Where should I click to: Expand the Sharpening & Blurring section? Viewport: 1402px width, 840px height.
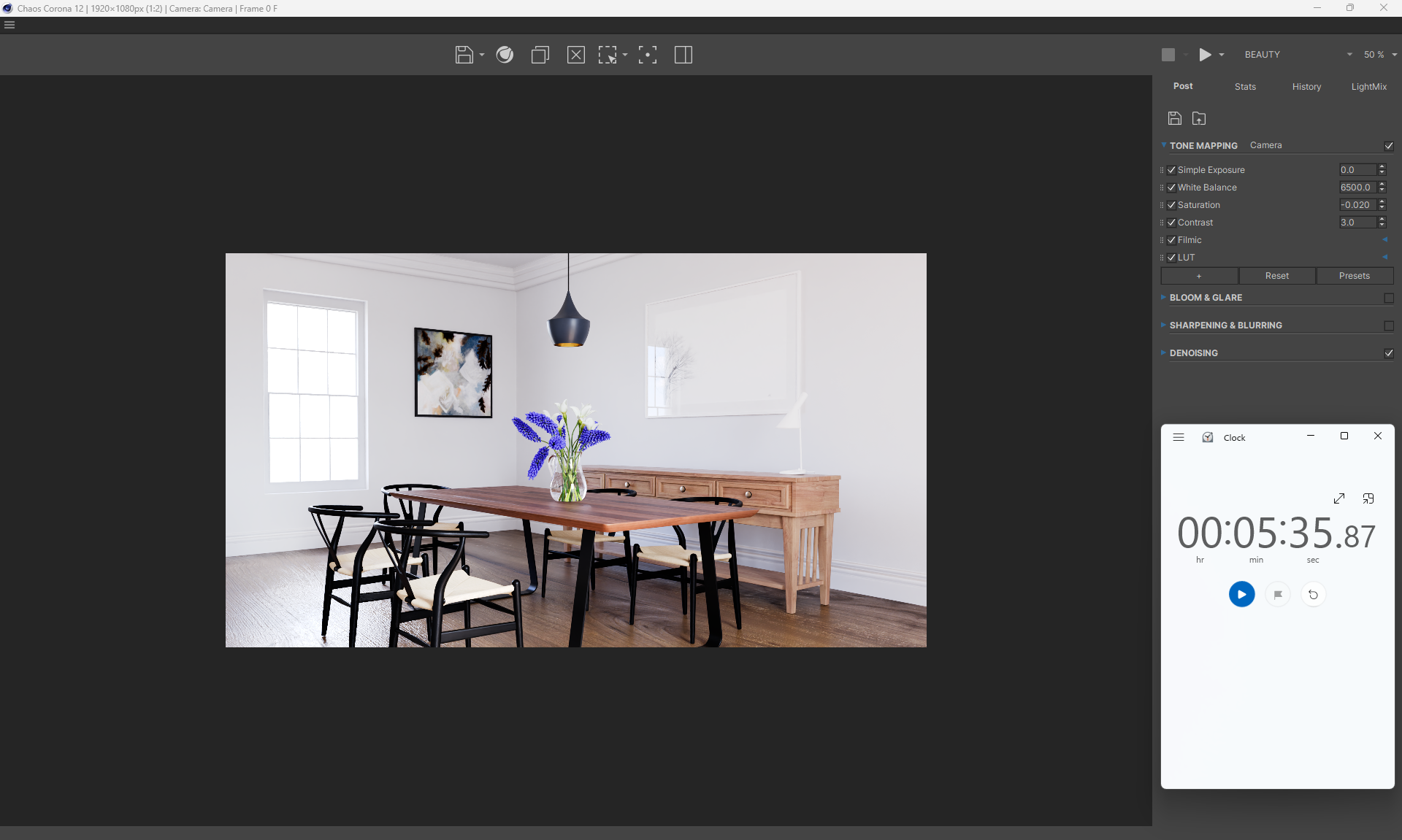[1225, 325]
